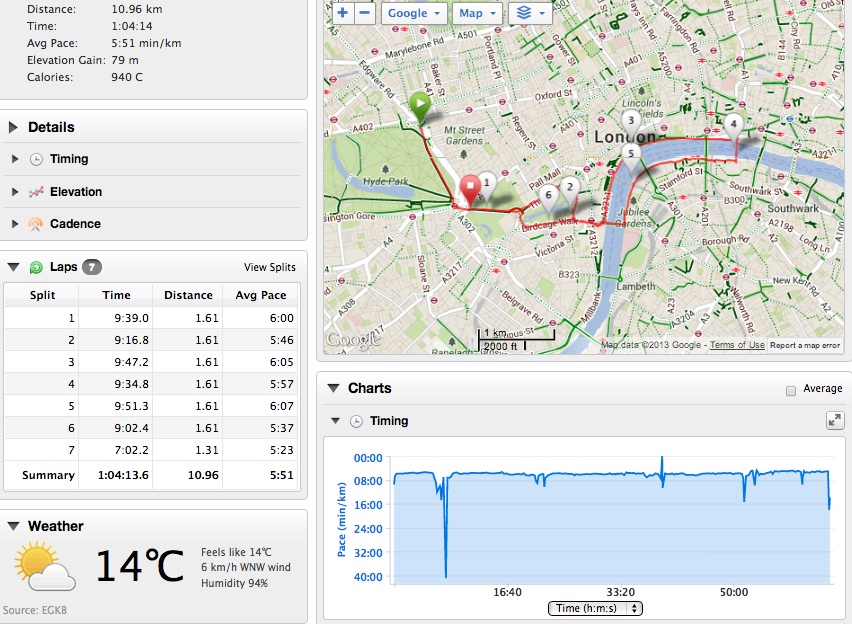Open the map layers stack dropdown
The image size is (852, 624).
pyautogui.click(x=529, y=13)
